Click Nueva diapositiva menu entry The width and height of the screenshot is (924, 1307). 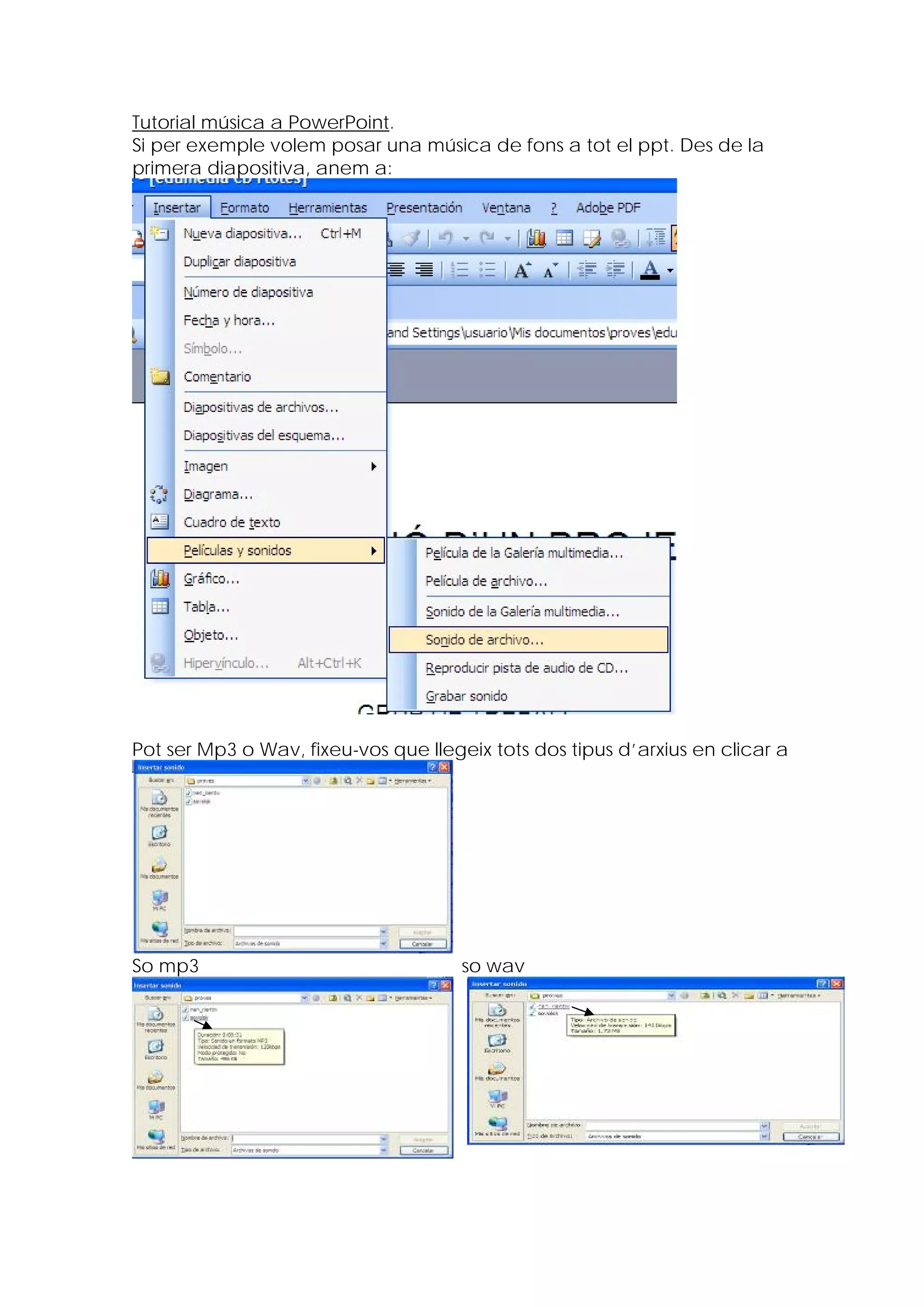coord(242,233)
